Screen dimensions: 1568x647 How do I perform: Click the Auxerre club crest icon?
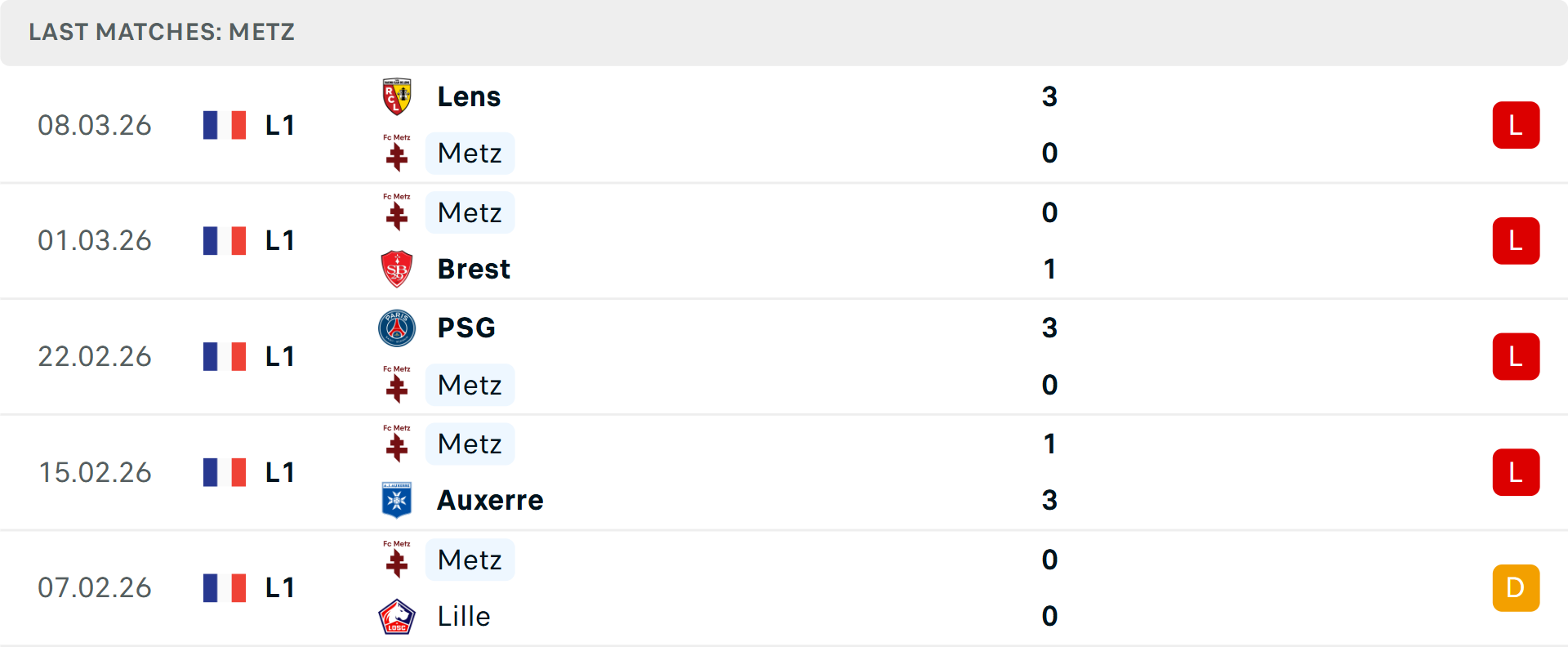pos(397,500)
